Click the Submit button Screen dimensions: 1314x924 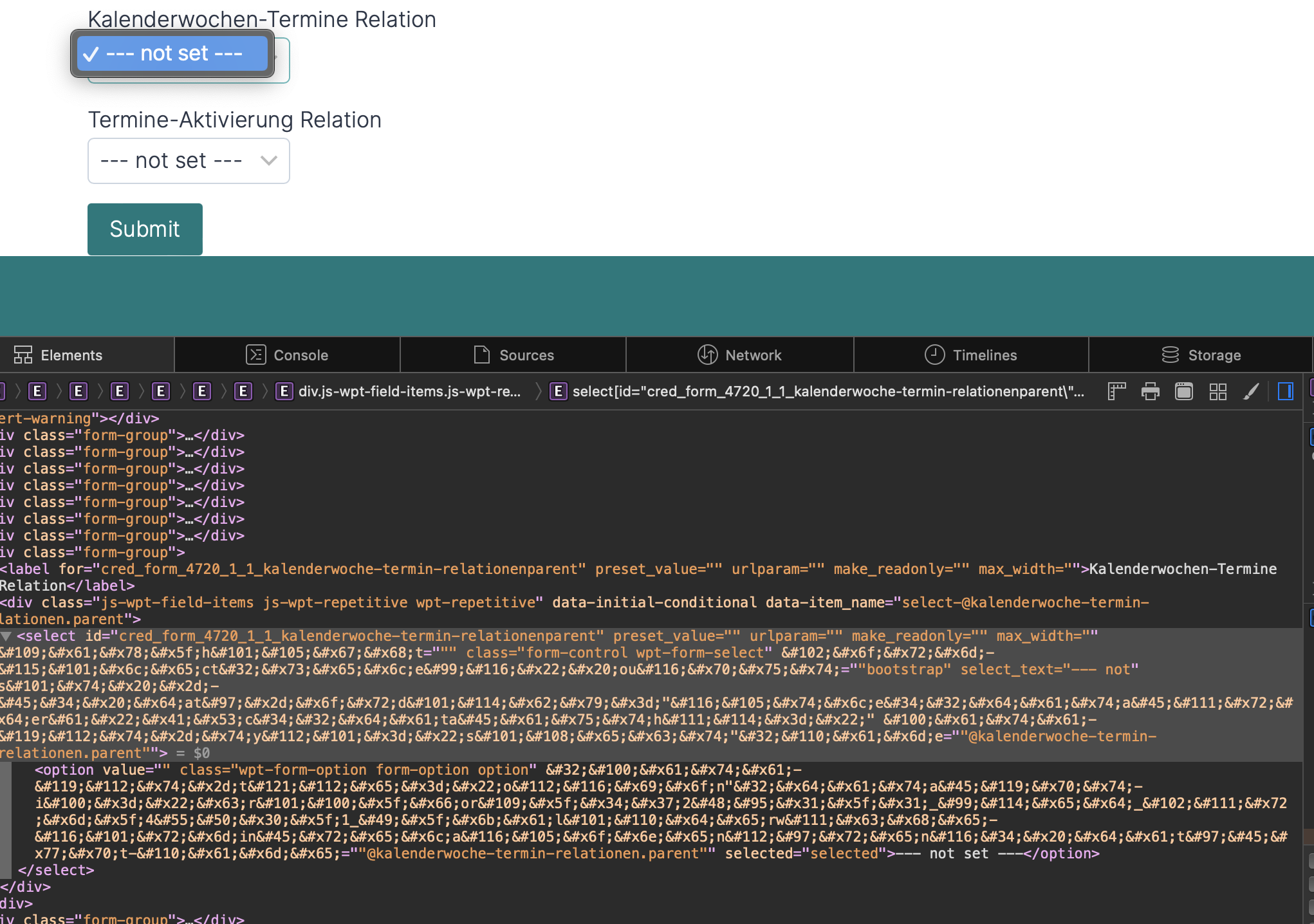pyautogui.click(x=145, y=229)
